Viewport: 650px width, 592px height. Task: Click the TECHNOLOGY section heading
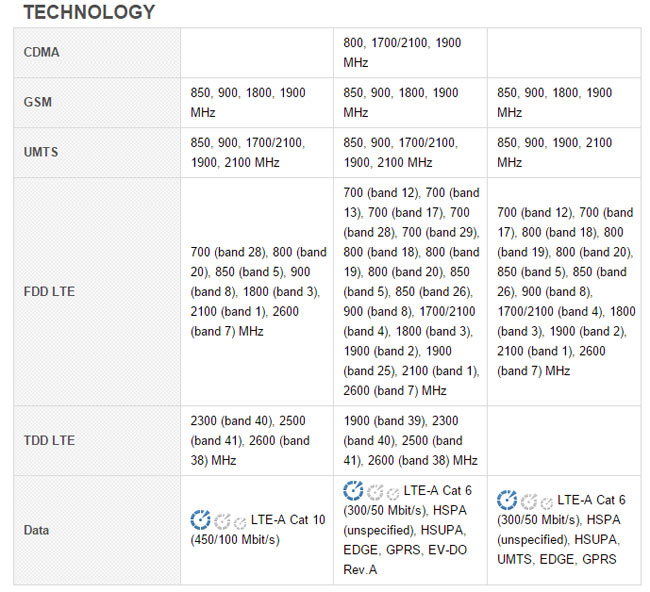pyautogui.click(x=89, y=12)
